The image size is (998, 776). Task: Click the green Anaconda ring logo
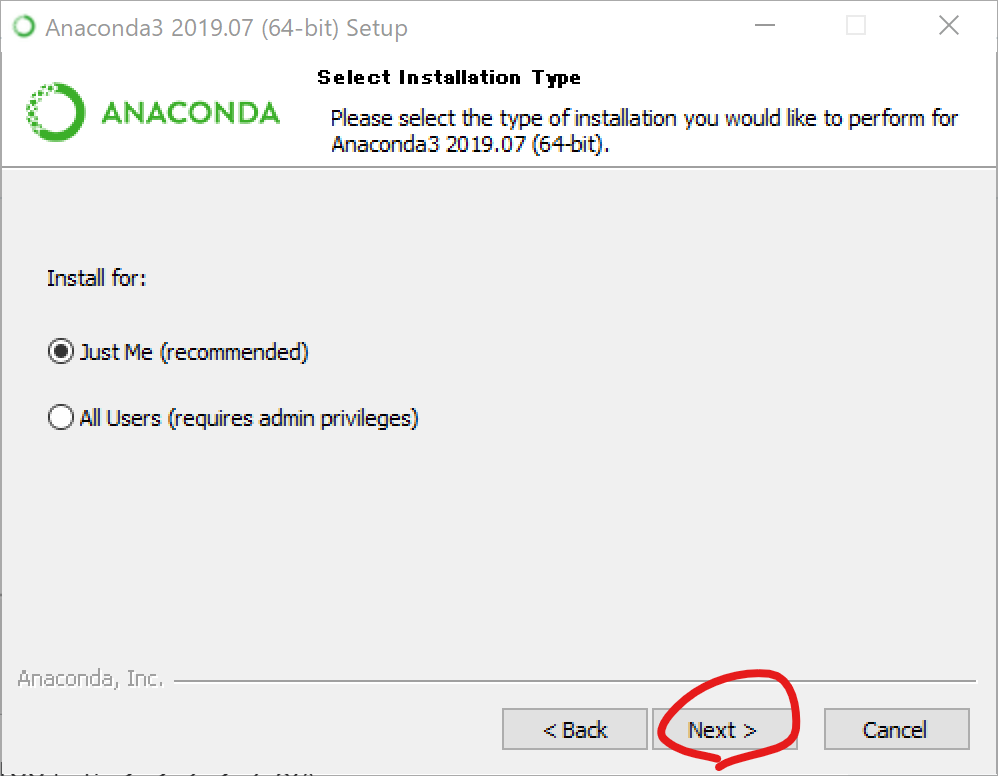click(55, 112)
